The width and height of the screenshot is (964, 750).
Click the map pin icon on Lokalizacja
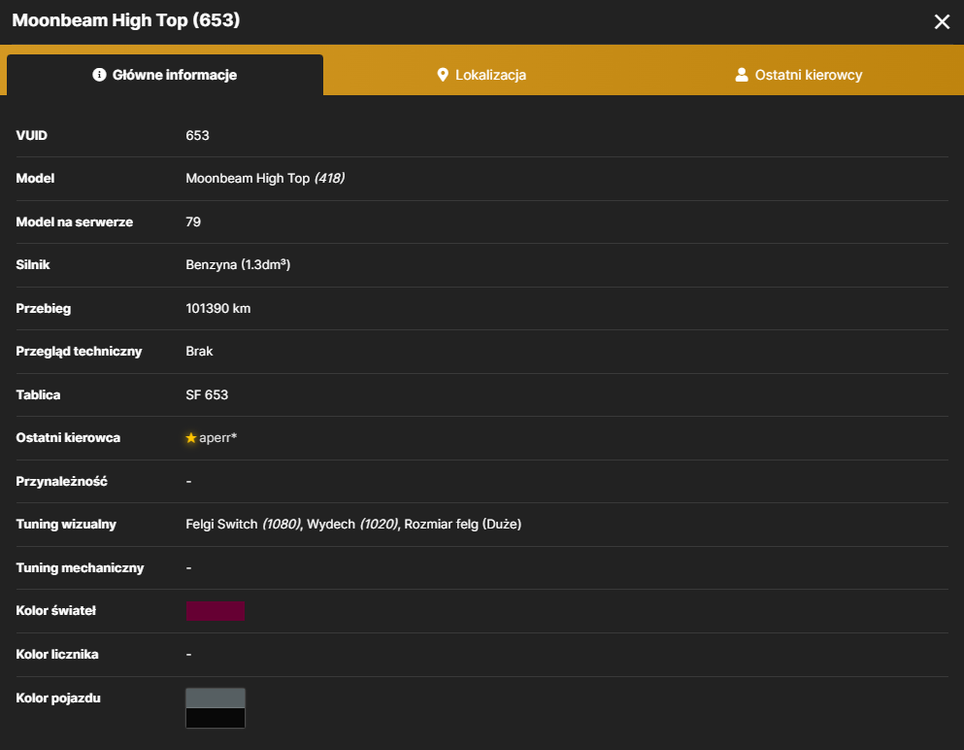point(442,75)
